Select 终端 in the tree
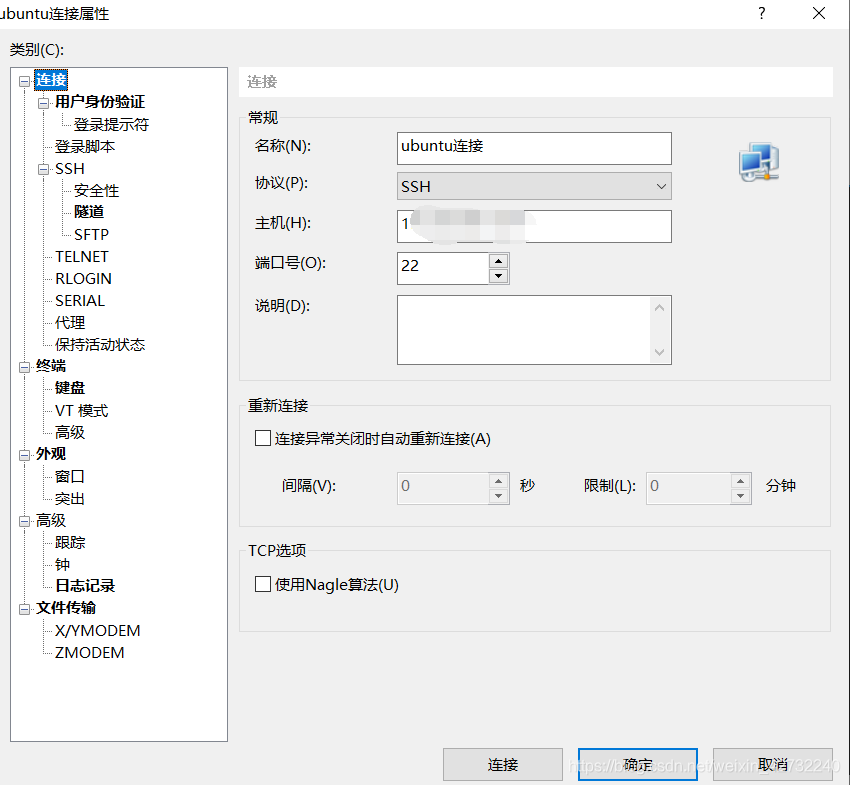The image size is (850, 785). click(50, 366)
